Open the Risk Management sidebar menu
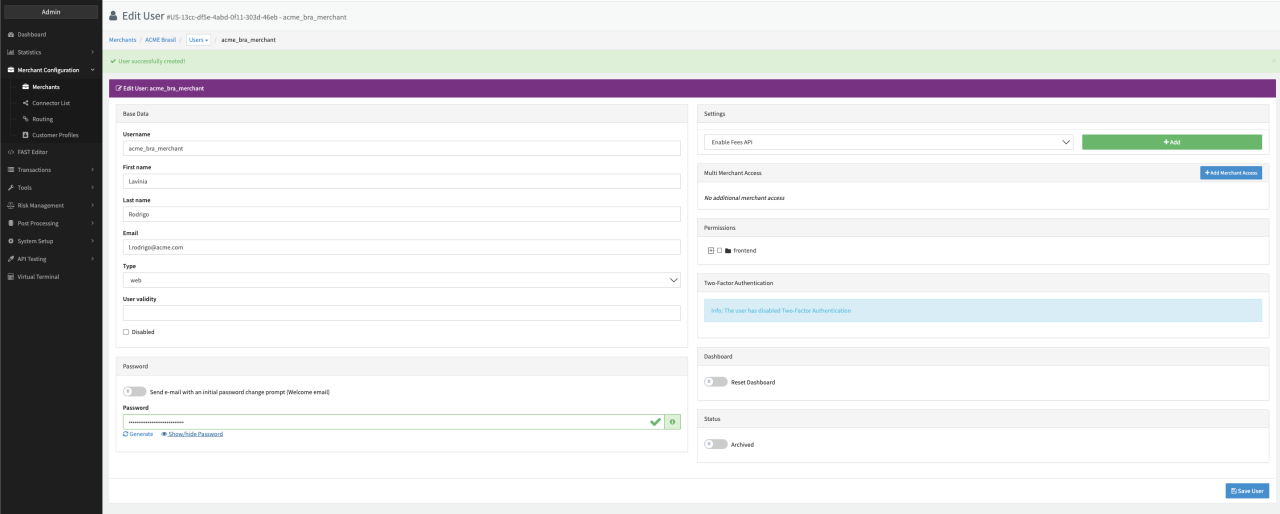 click(x=50, y=205)
